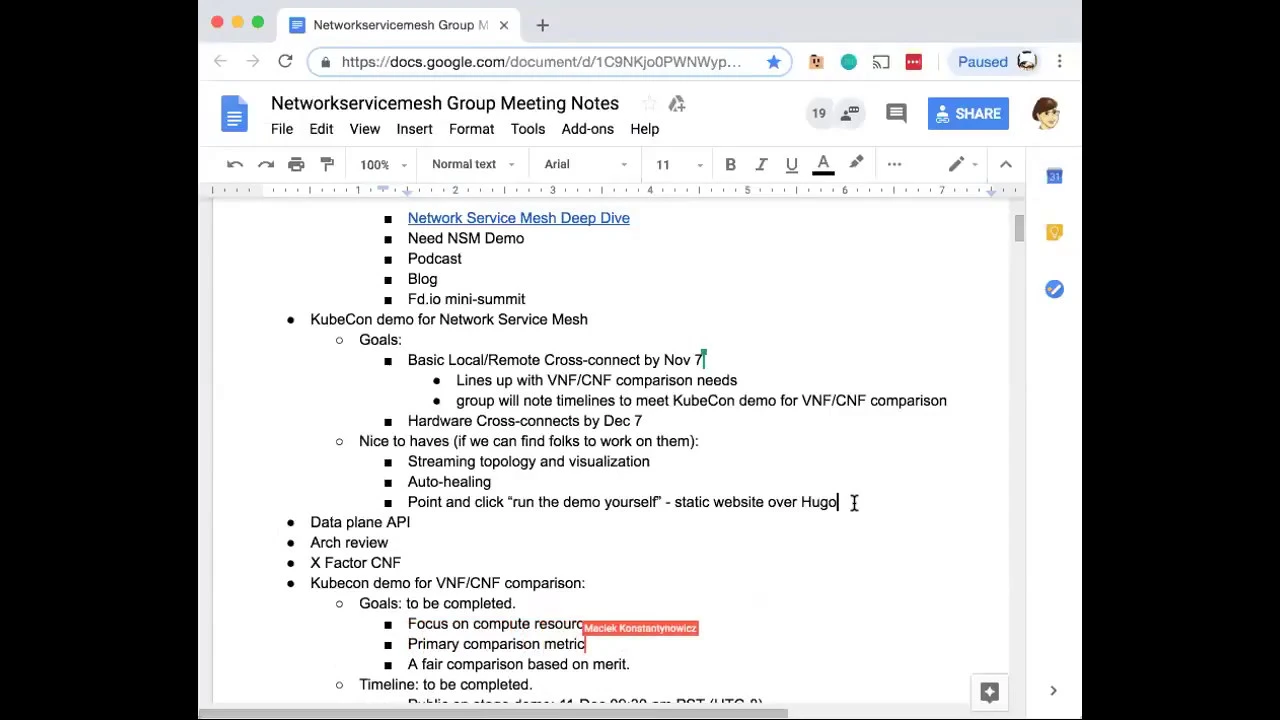The width and height of the screenshot is (1280, 720).
Task: Click the red extension icon in Chrome
Action: 913,62
